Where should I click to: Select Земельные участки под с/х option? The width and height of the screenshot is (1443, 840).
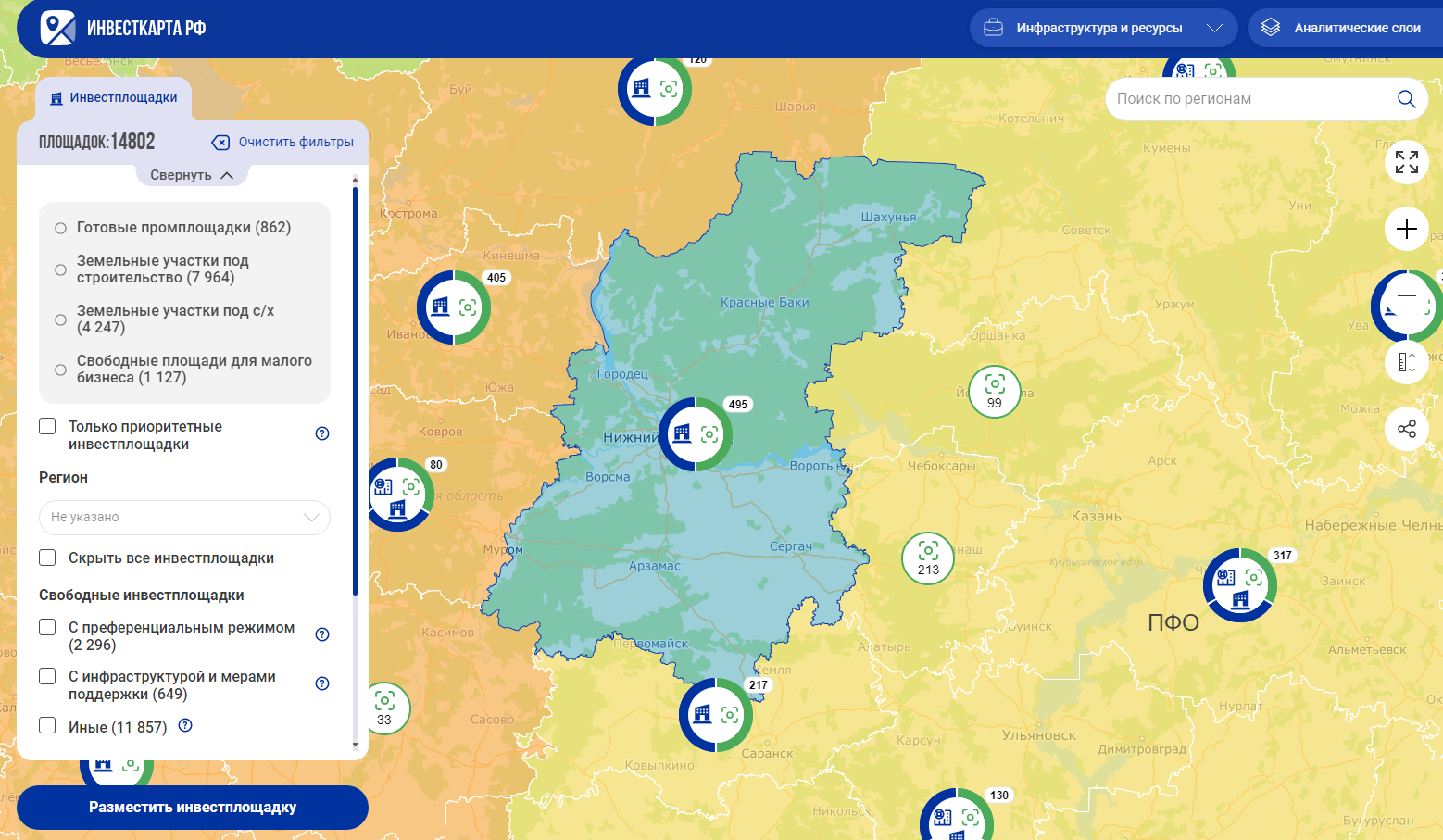tap(61, 320)
